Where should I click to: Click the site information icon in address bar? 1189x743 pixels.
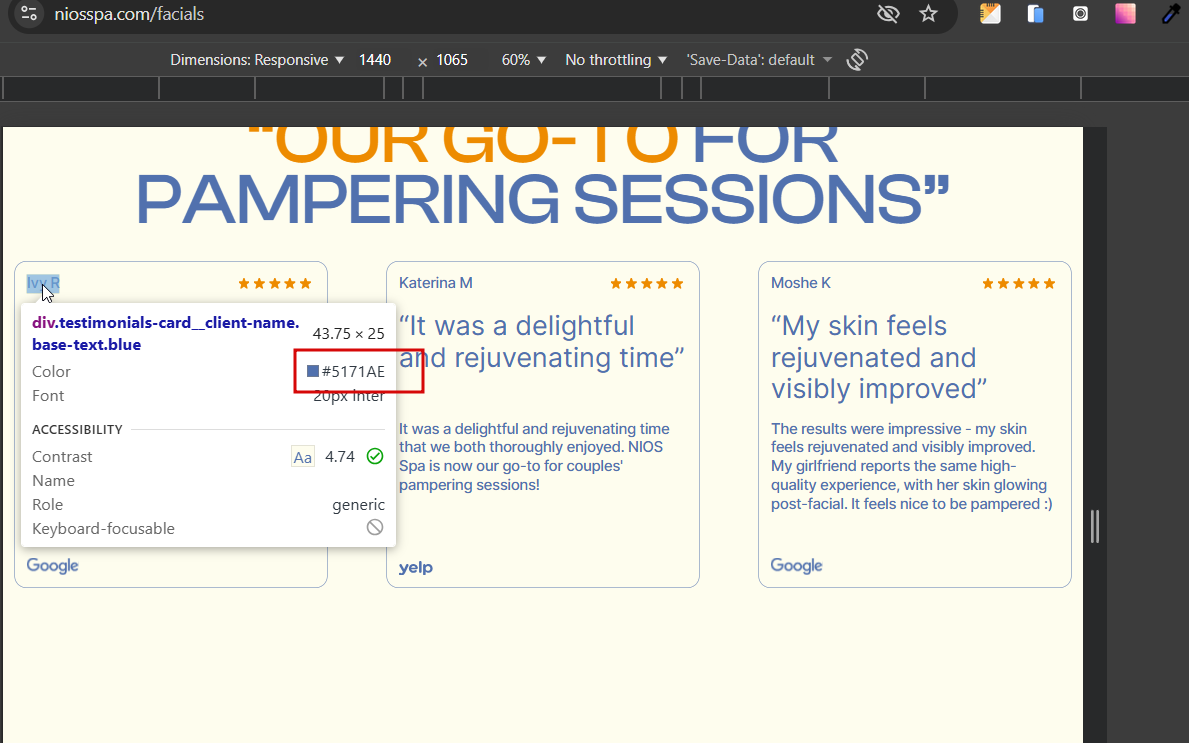[x=29, y=14]
